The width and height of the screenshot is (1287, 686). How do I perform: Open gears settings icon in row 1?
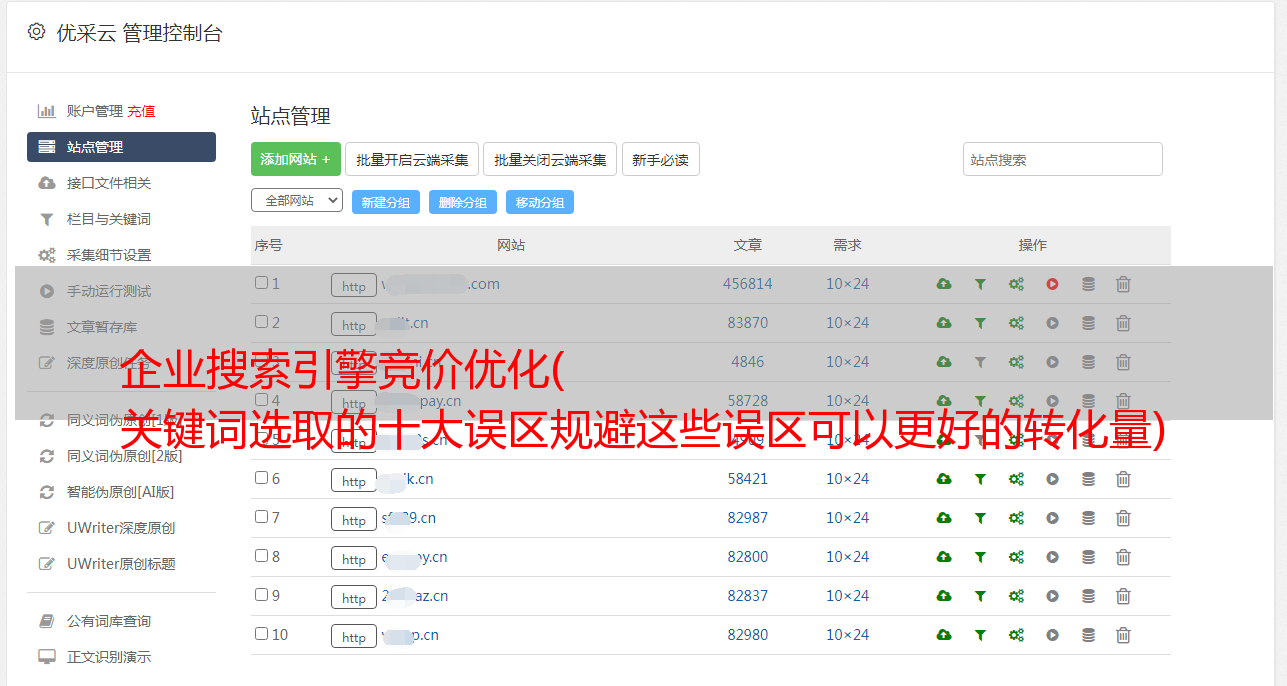click(1016, 284)
